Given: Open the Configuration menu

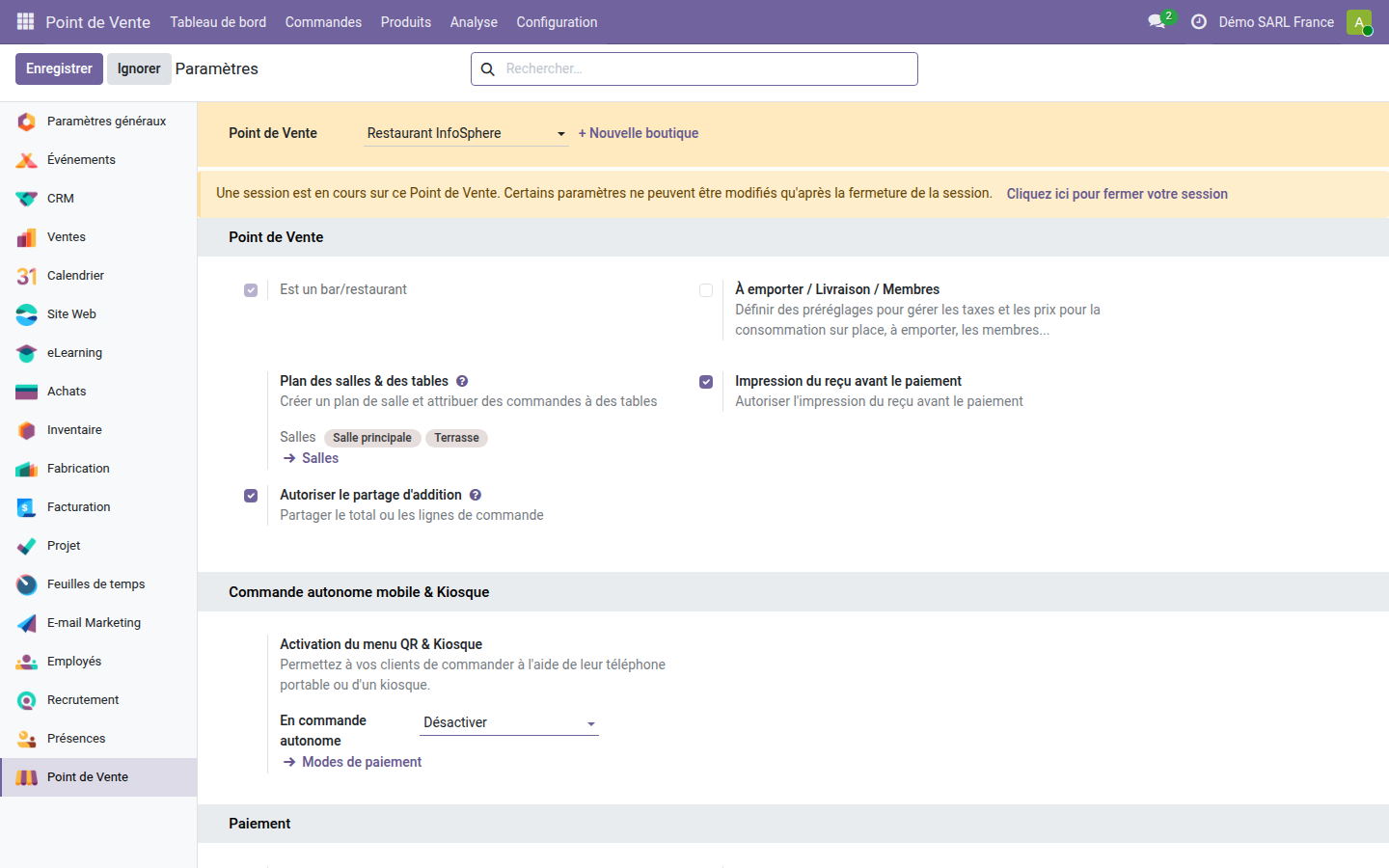Looking at the screenshot, I should pos(557,22).
